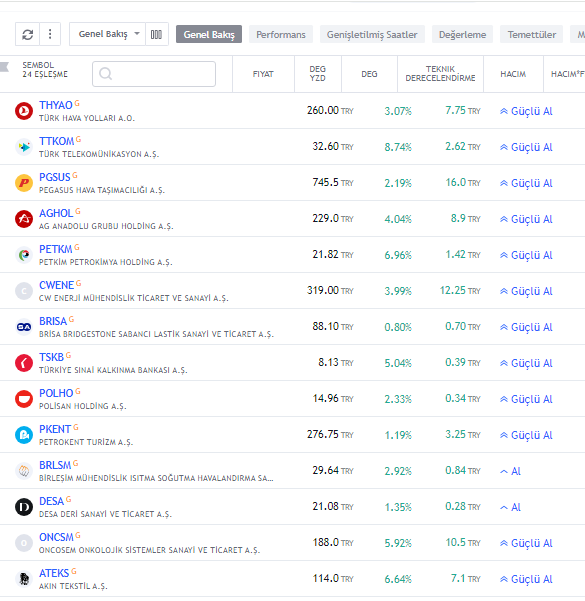The image size is (585, 601).
Task: Click the Al arrow icon for BRLSM
Action: 504,471
